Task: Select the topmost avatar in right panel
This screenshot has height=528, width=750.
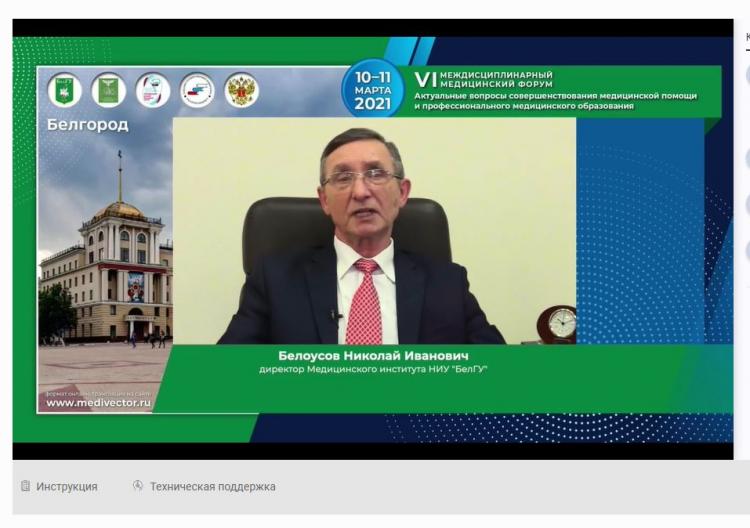Action: (746, 75)
